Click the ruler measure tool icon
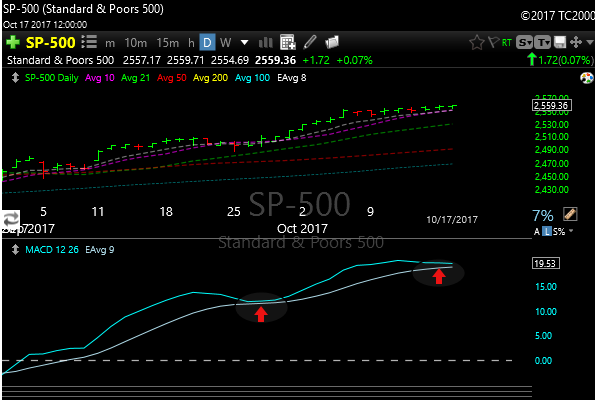The width and height of the screenshot is (595, 400). coord(570,214)
